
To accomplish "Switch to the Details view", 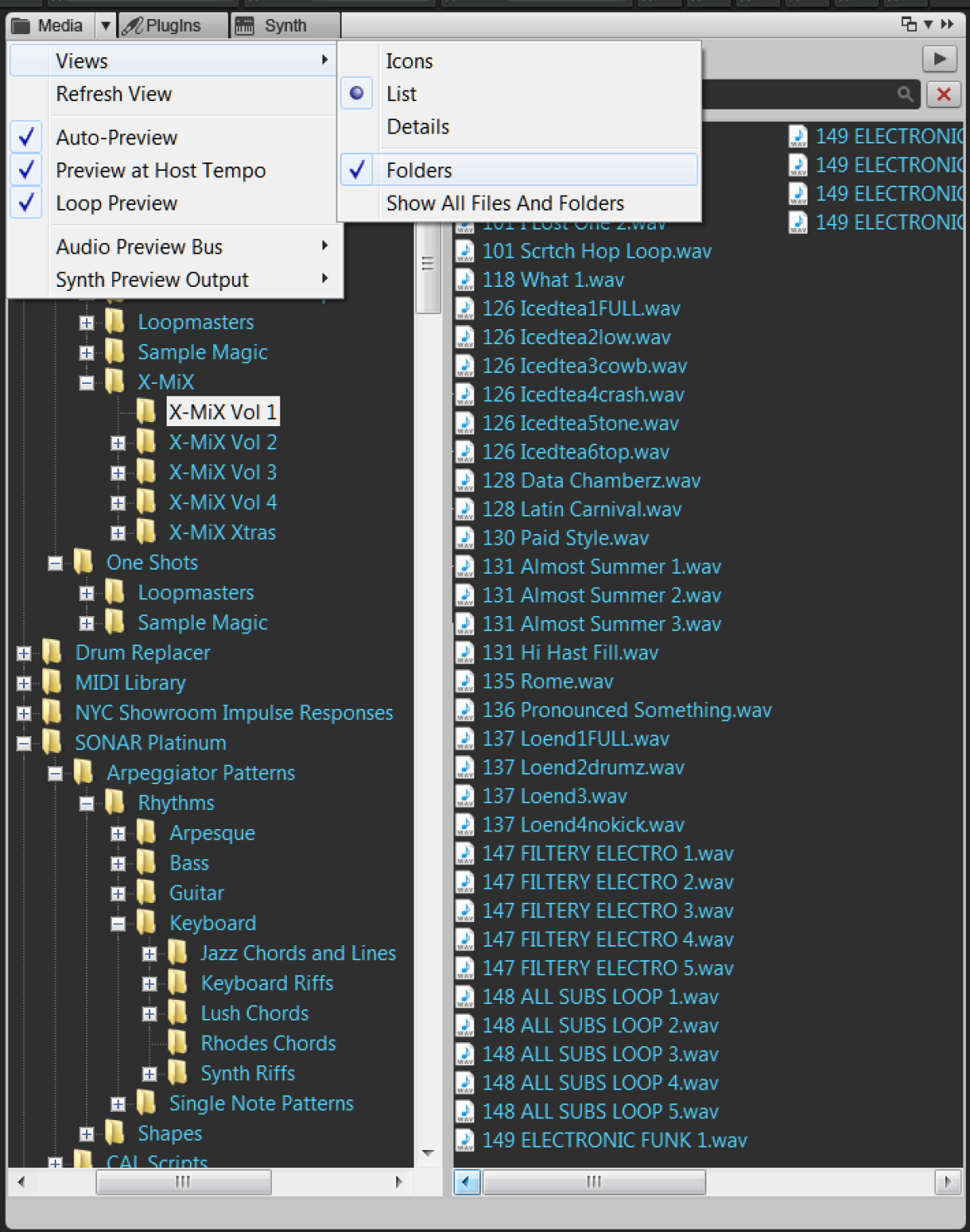I will (x=519, y=127).
